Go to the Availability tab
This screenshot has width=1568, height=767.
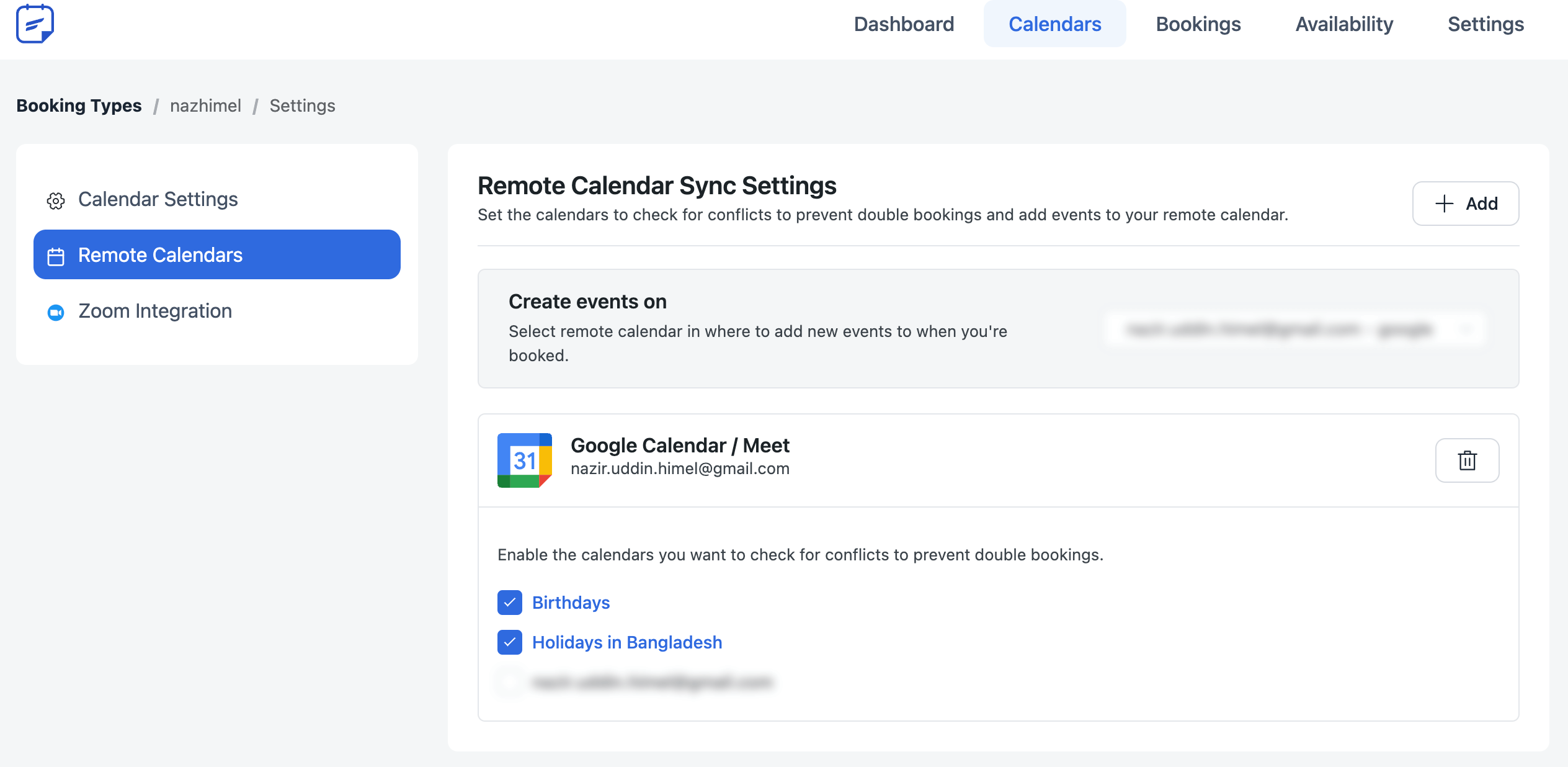click(x=1344, y=24)
